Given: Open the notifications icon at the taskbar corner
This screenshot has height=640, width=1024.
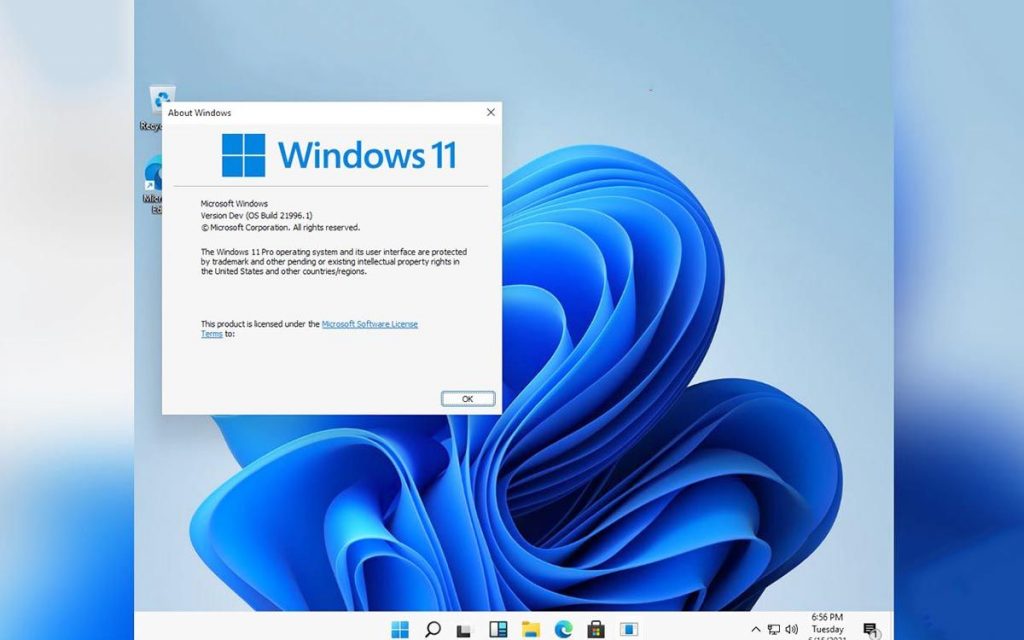Looking at the screenshot, I should point(871,630).
